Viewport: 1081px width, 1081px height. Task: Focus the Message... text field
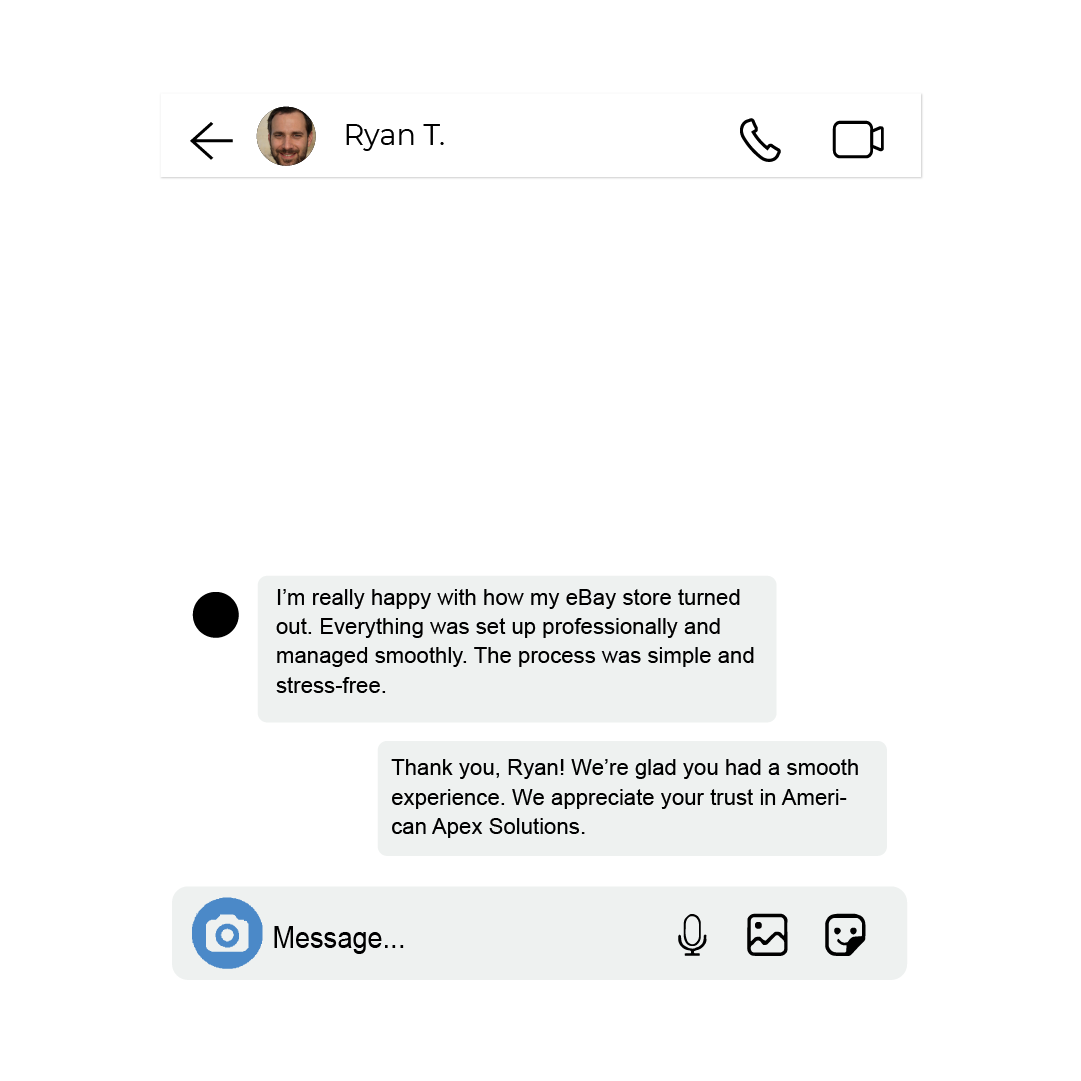pyautogui.click(x=469, y=938)
